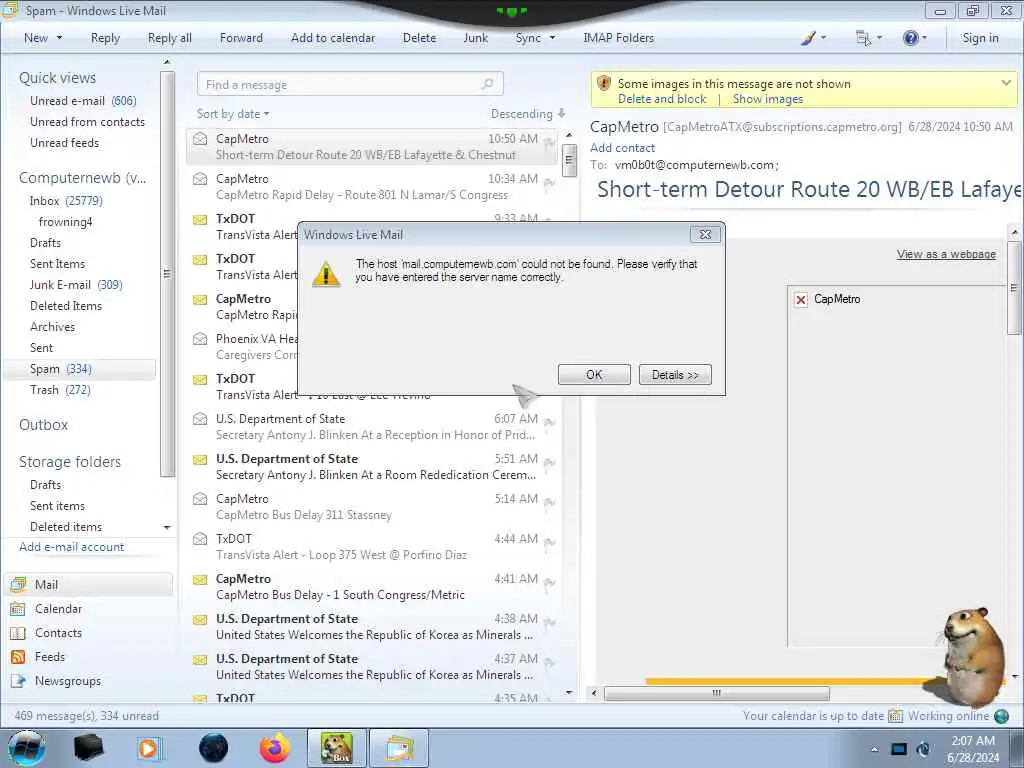Image resolution: width=1024 pixels, height=768 pixels.
Task: Click OK in the error dialog
Action: (x=594, y=375)
